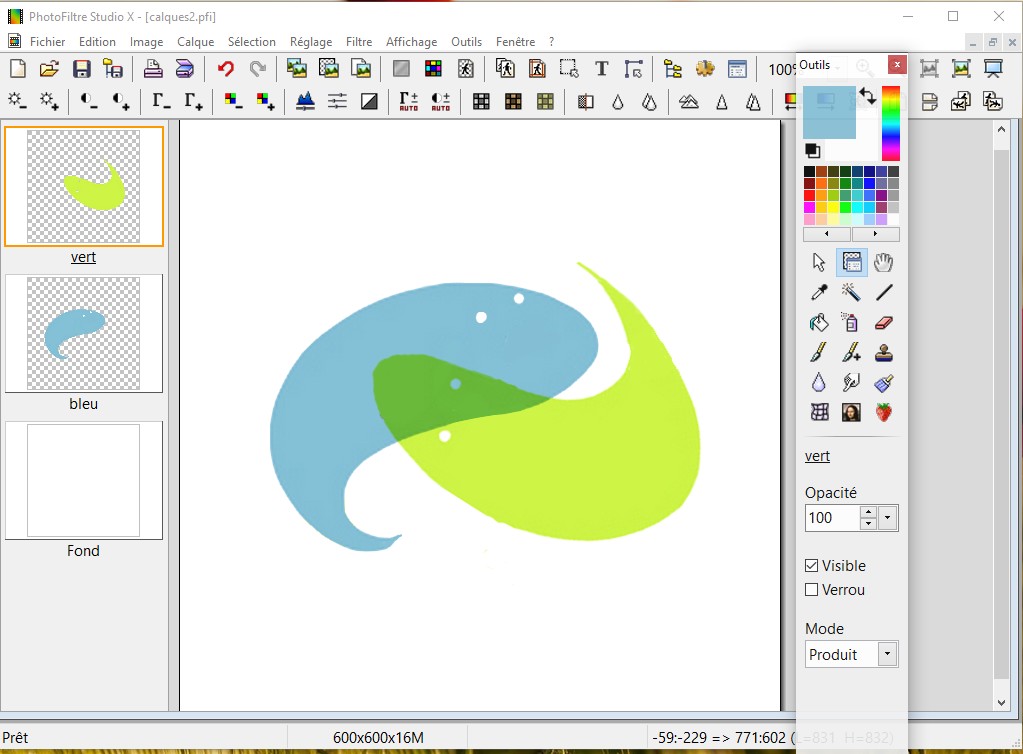Screen dimensions: 1023x754
Task: Select the Brush tool
Action: [819, 353]
